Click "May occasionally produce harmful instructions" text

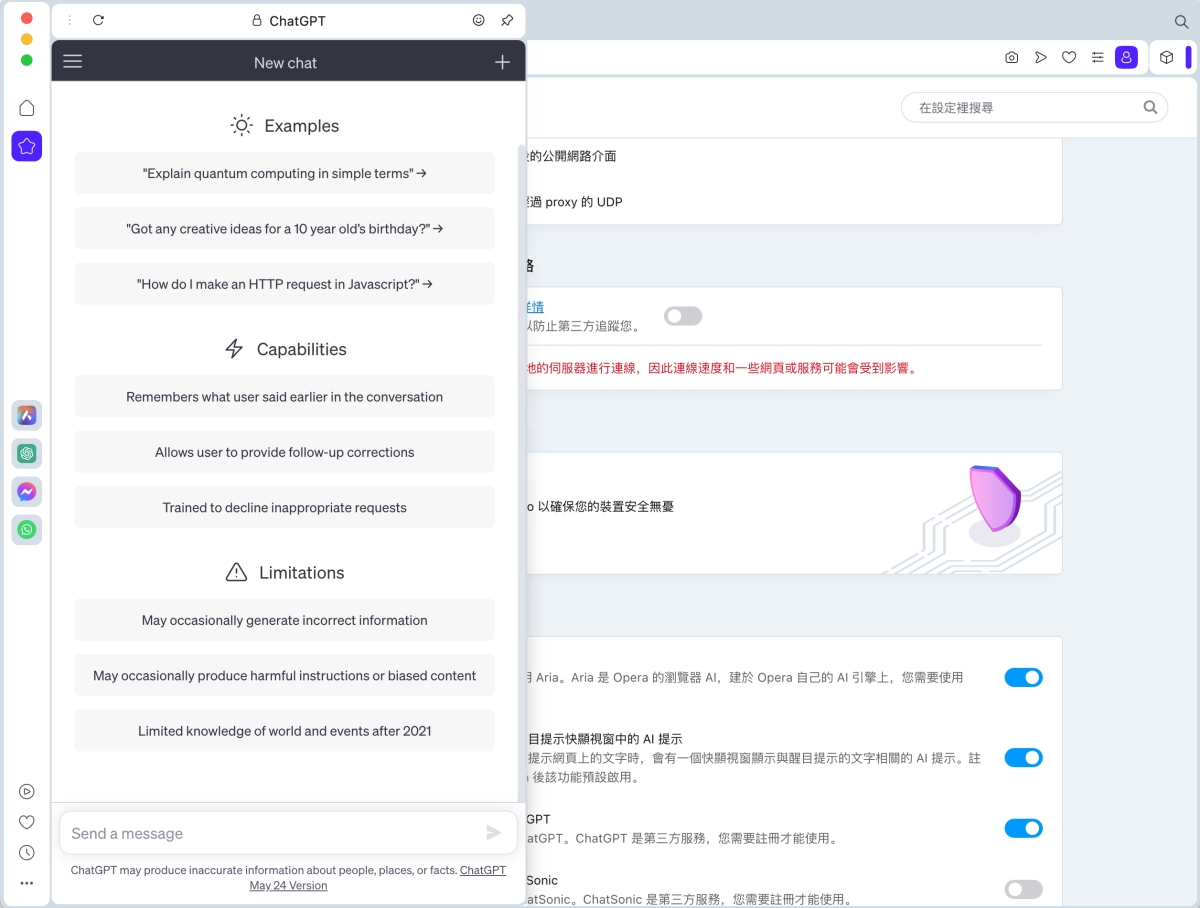pyautogui.click(x=284, y=676)
